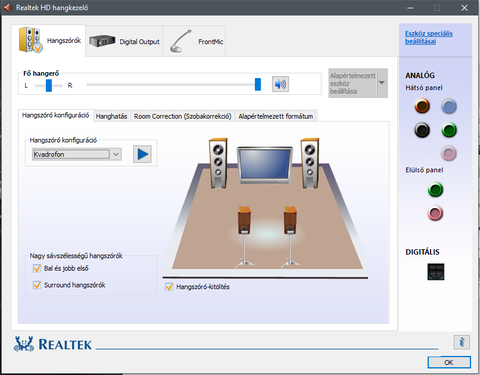Click the TV screen in room diagram
Screen dimensions: 480x375
(x=265, y=165)
